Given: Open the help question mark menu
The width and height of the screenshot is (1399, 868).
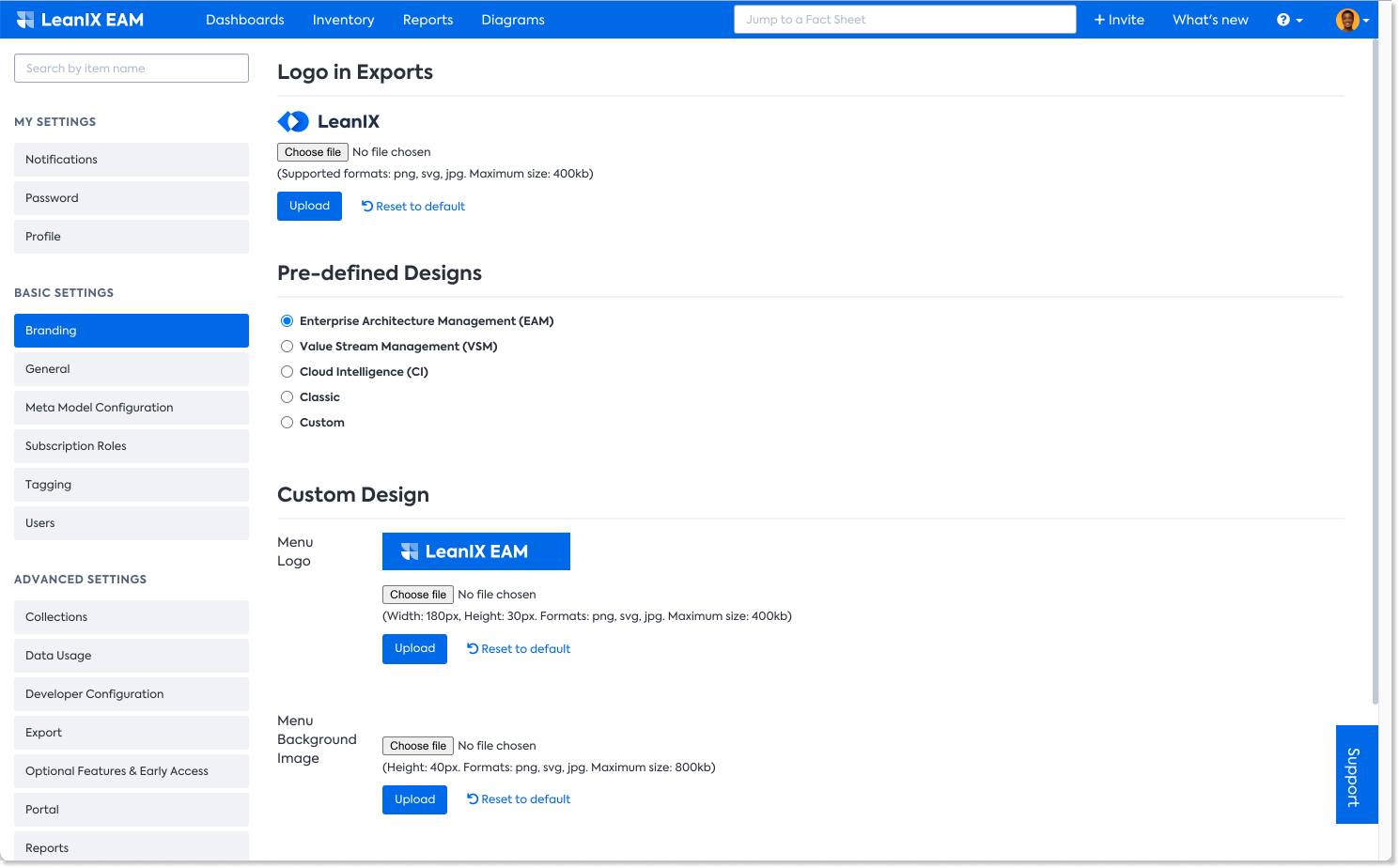Looking at the screenshot, I should [1289, 20].
